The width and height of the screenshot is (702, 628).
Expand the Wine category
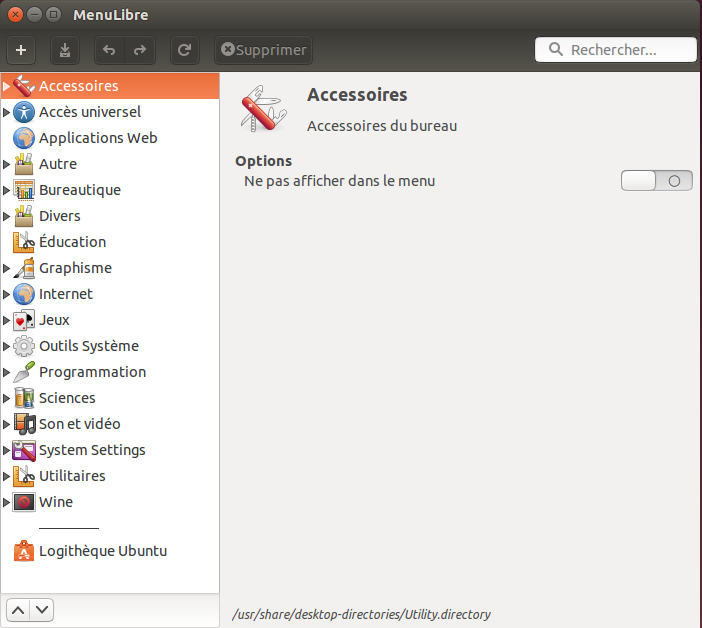(x=6, y=501)
